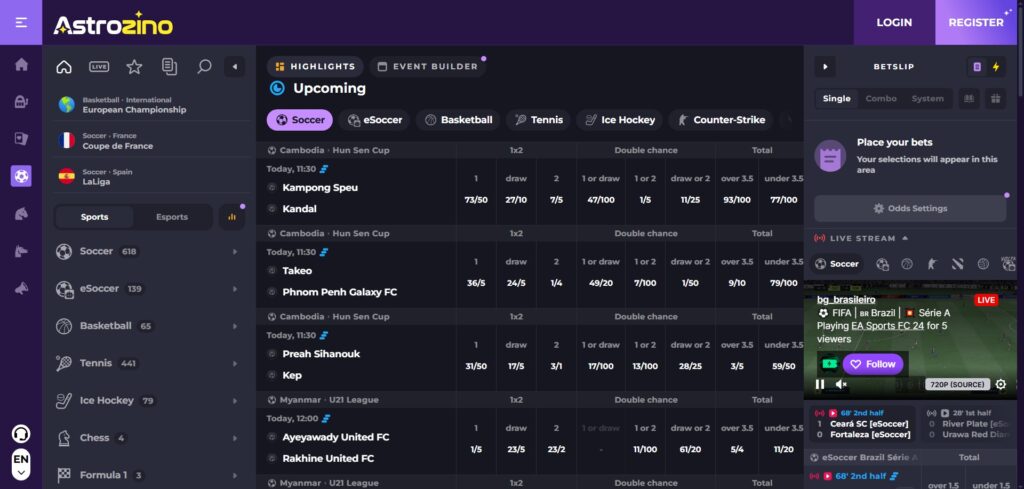Mute the live stream video
This screenshot has height=489, width=1024.
tap(841, 384)
